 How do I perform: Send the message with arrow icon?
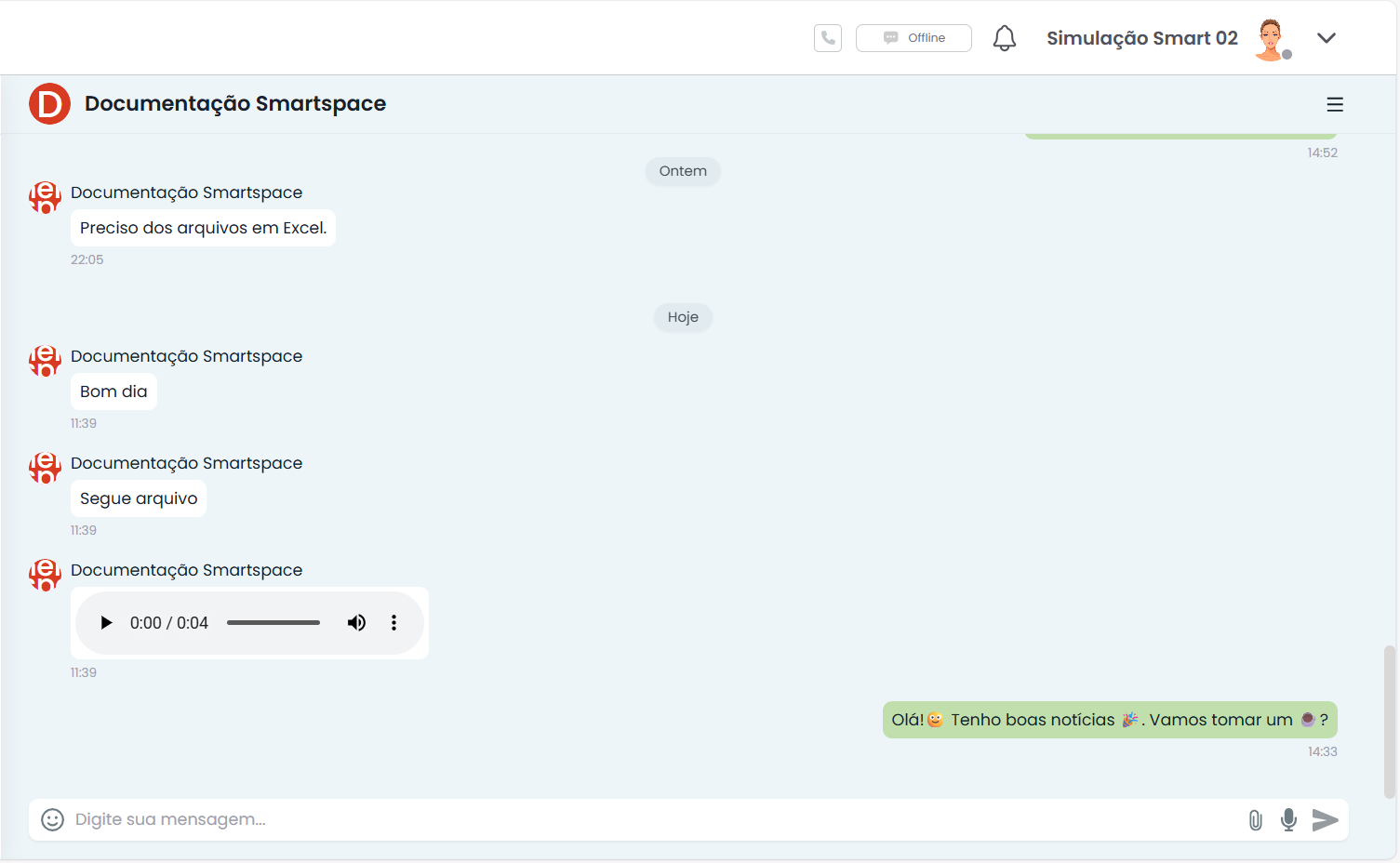(x=1325, y=819)
